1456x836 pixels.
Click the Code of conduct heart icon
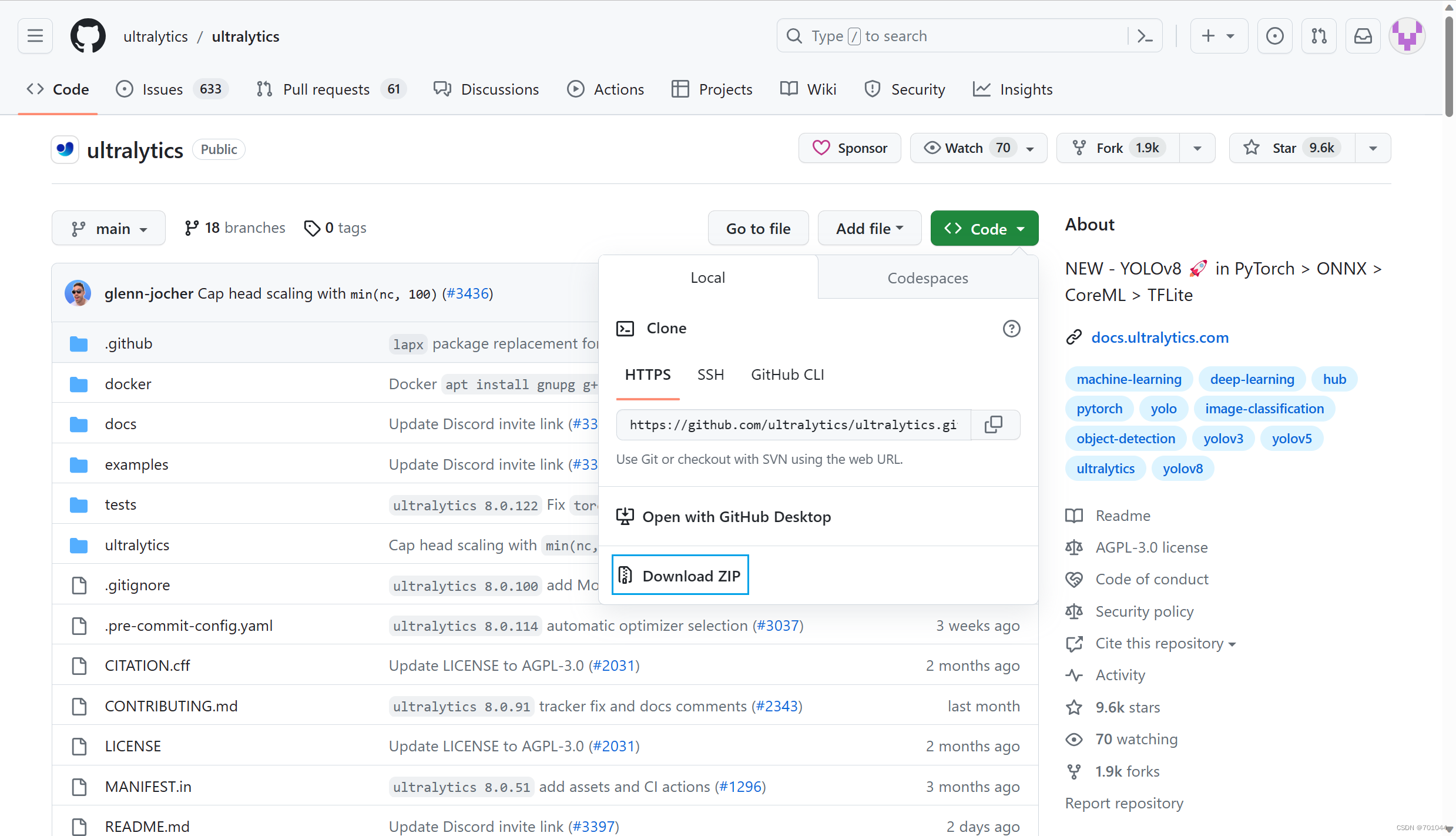click(x=1074, y=579)
